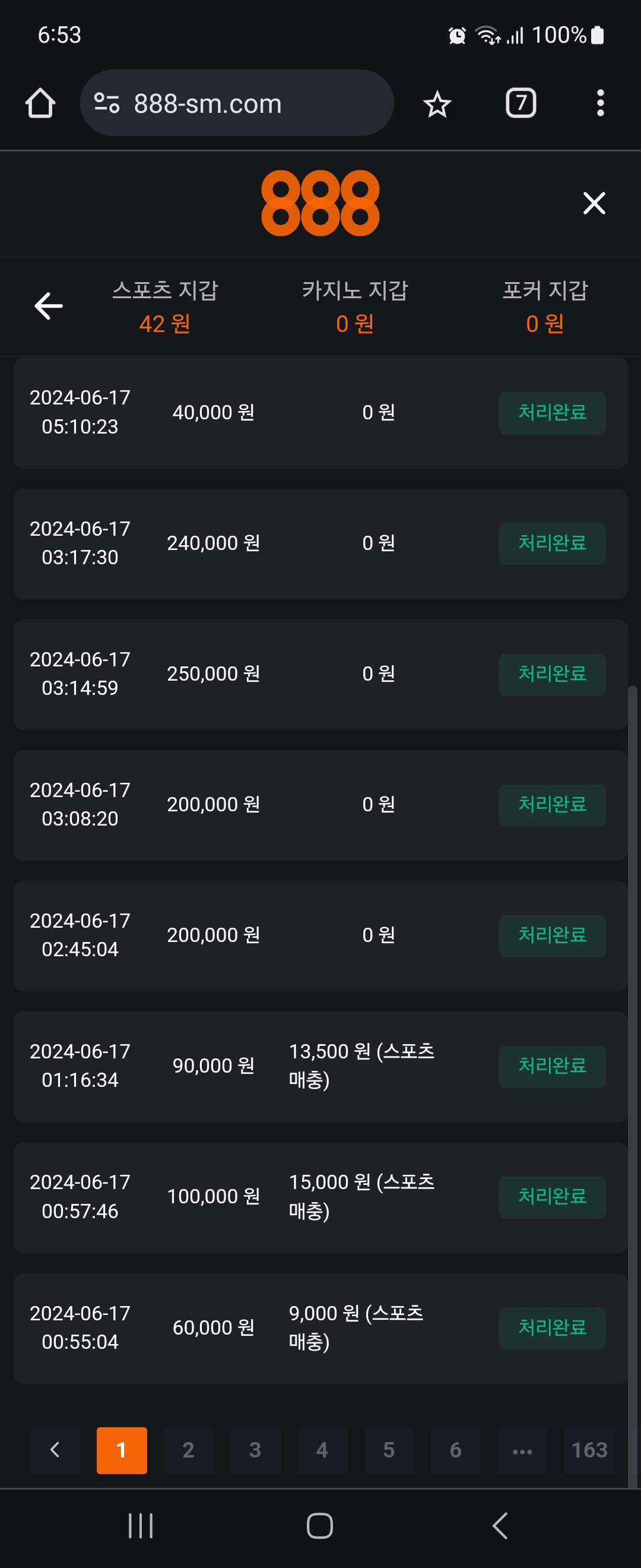Tap the 888 logo

point(320,203)
